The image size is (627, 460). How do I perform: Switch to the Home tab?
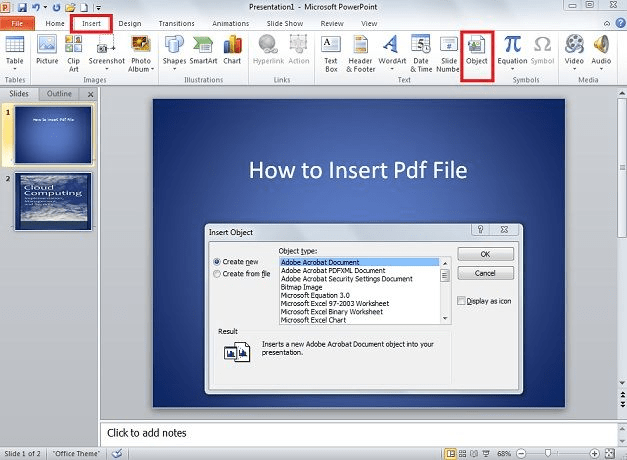(55, 23)
